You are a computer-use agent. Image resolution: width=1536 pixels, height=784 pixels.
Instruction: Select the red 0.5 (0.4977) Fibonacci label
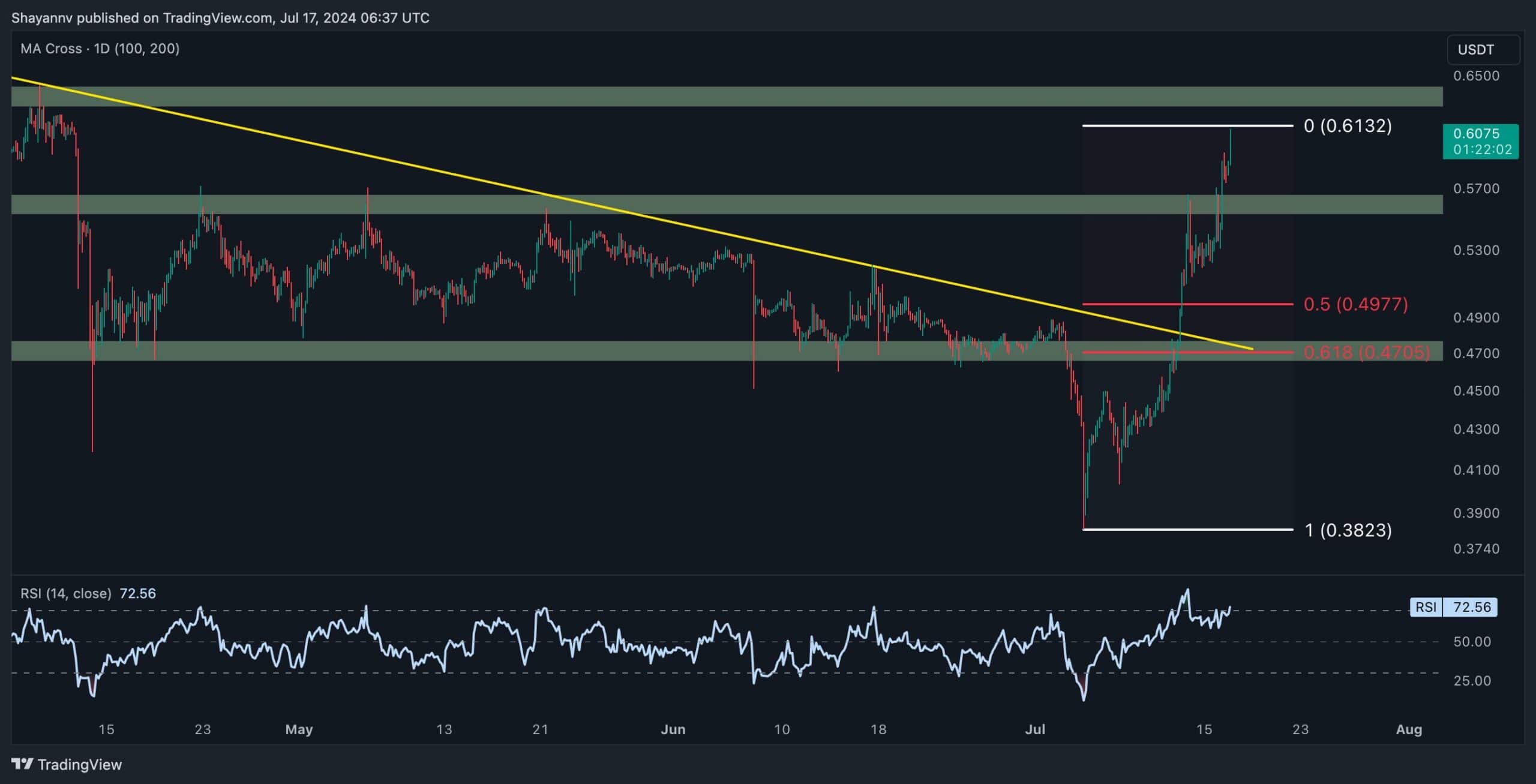tap(1355, 304)
